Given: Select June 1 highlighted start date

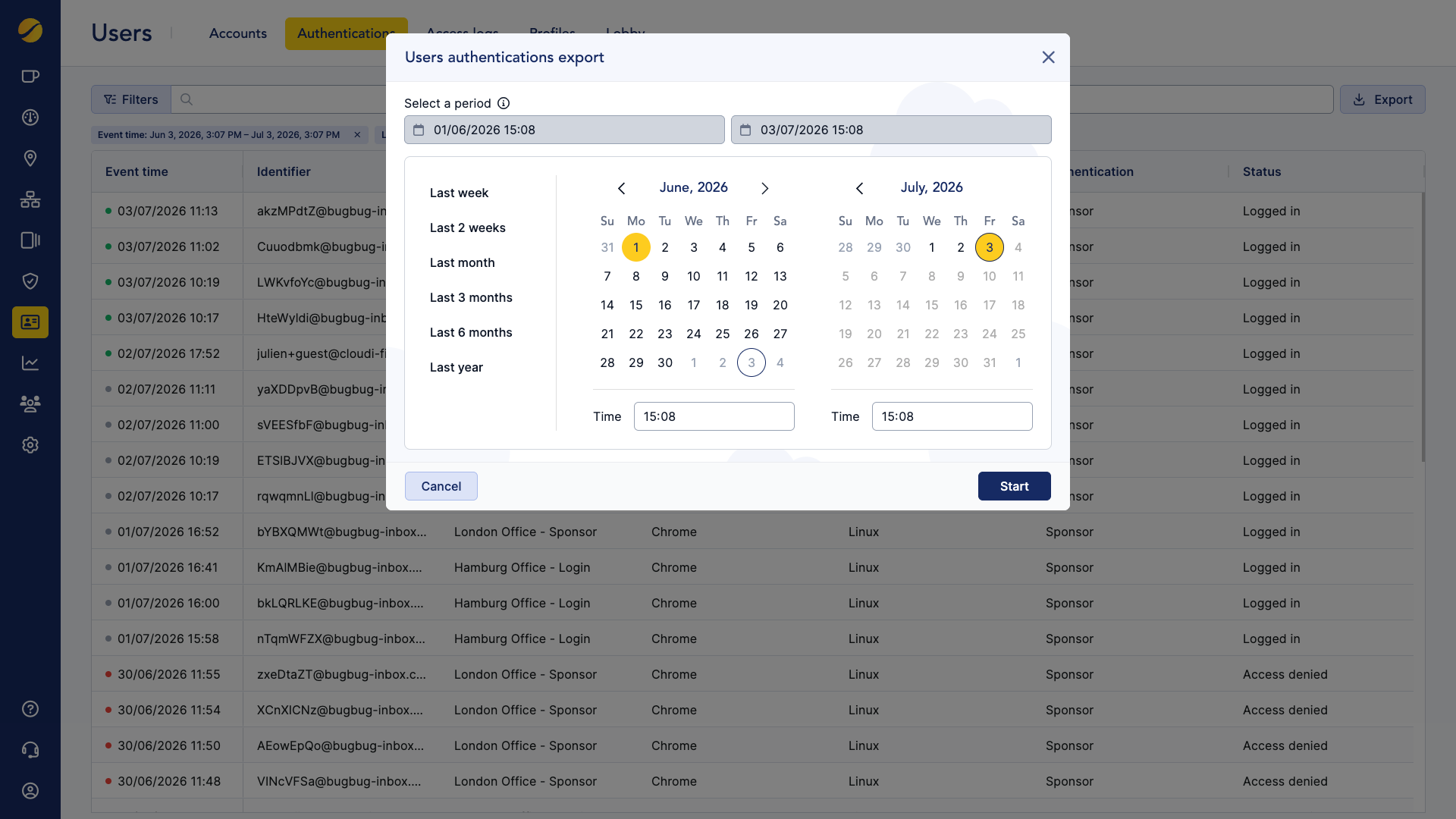Looking at the screenshot, I should (636, 247).
